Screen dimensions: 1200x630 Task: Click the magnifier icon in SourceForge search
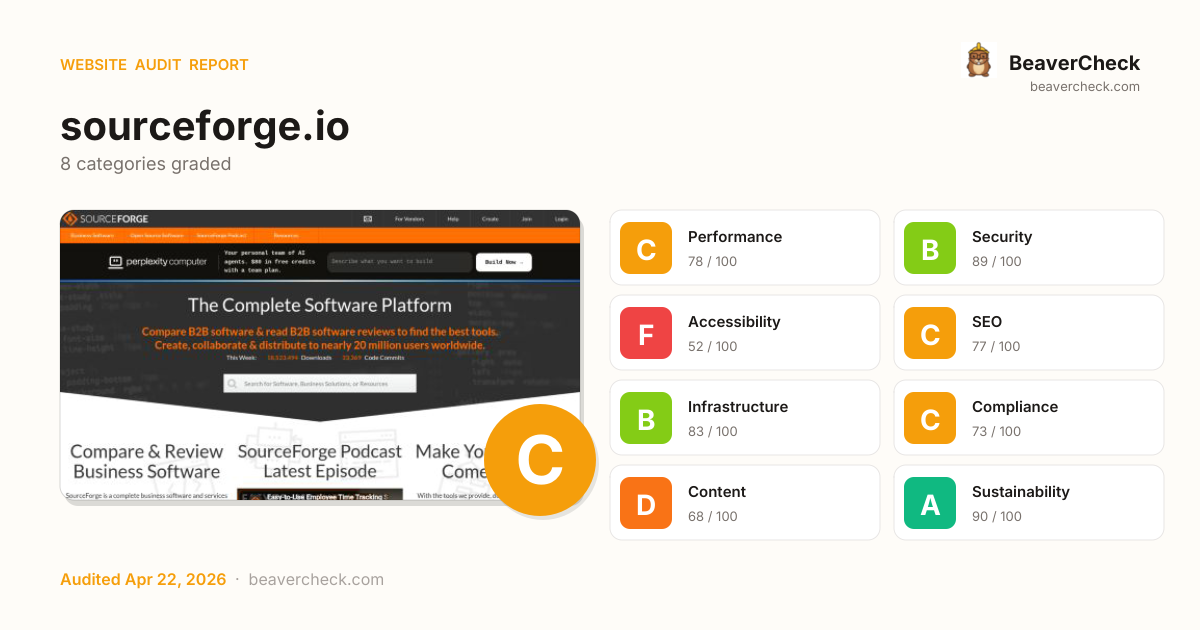point(232,383)
